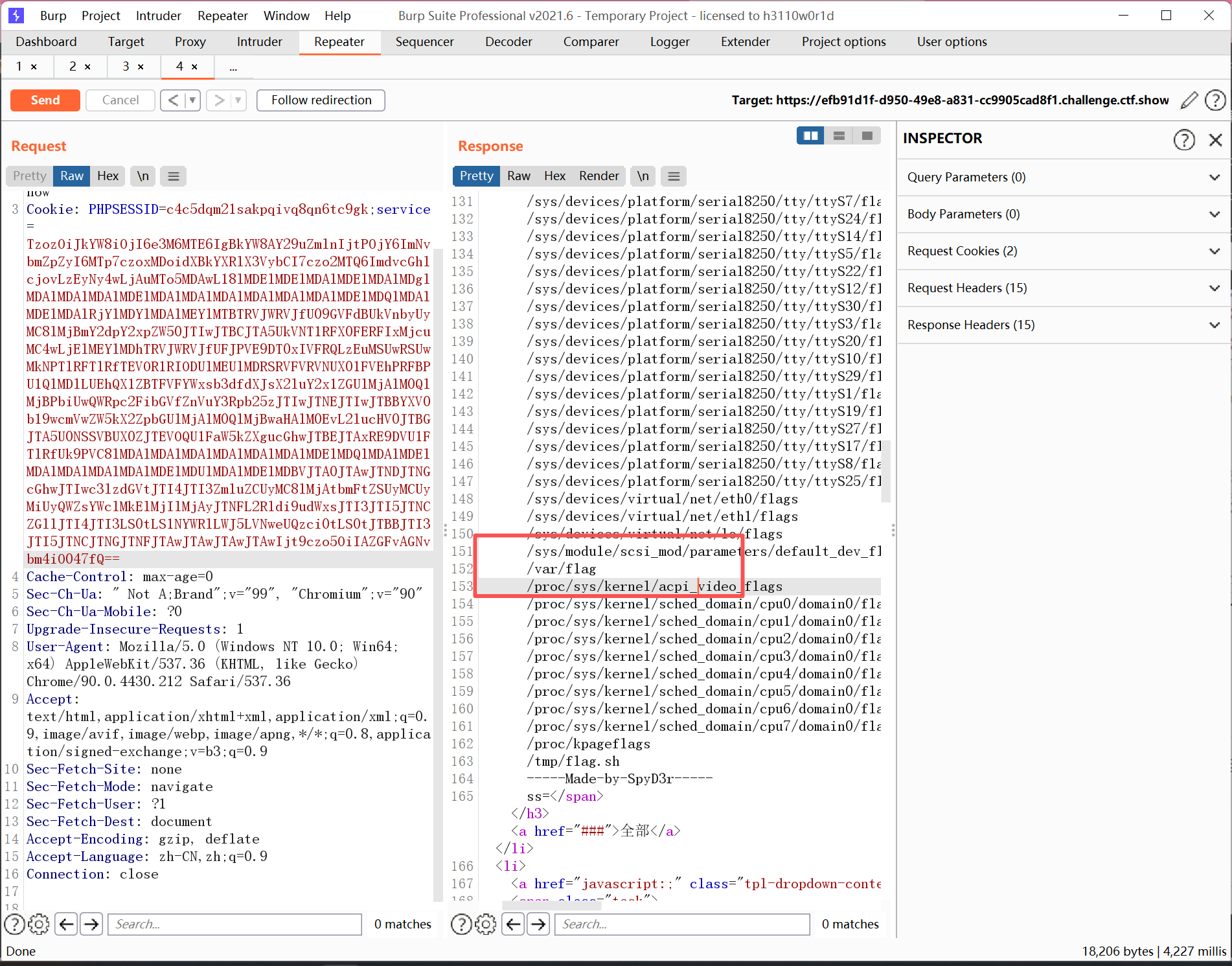Close Repeater tab 4
1232x966 pixels.
coord(194,67)
